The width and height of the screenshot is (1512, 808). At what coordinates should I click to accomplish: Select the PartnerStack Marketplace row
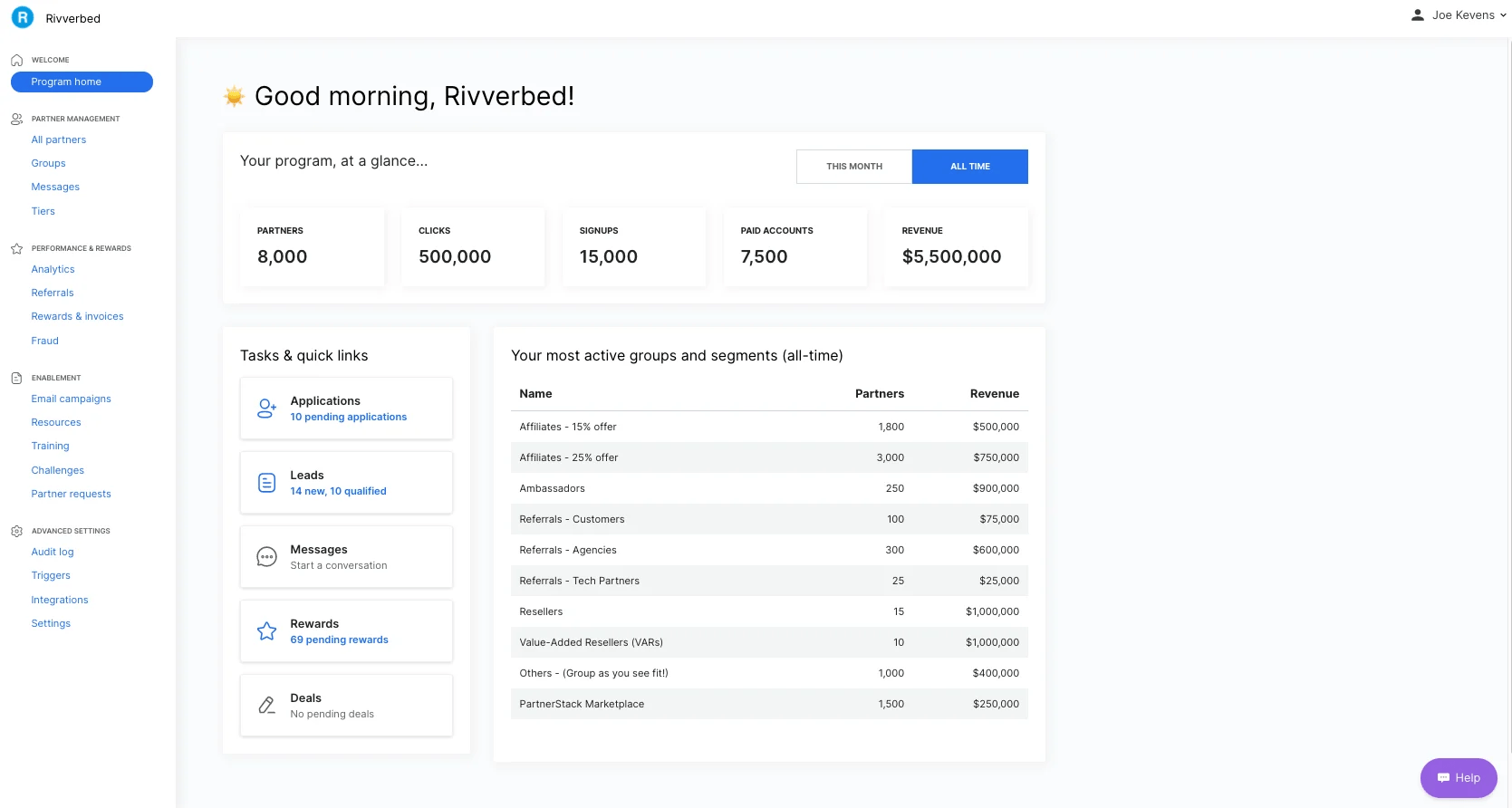(x=769, y=704)
